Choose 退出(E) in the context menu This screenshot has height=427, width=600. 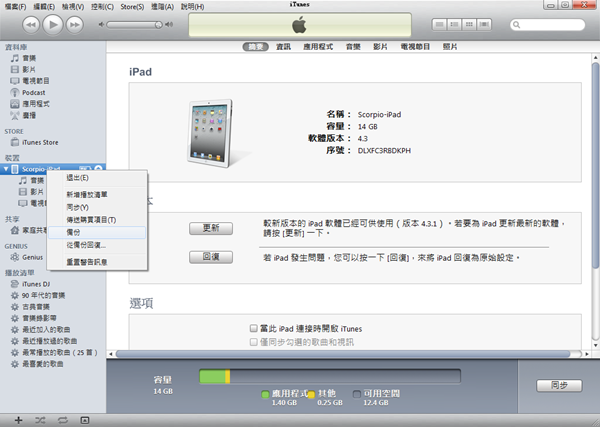(x=97, y=178)
